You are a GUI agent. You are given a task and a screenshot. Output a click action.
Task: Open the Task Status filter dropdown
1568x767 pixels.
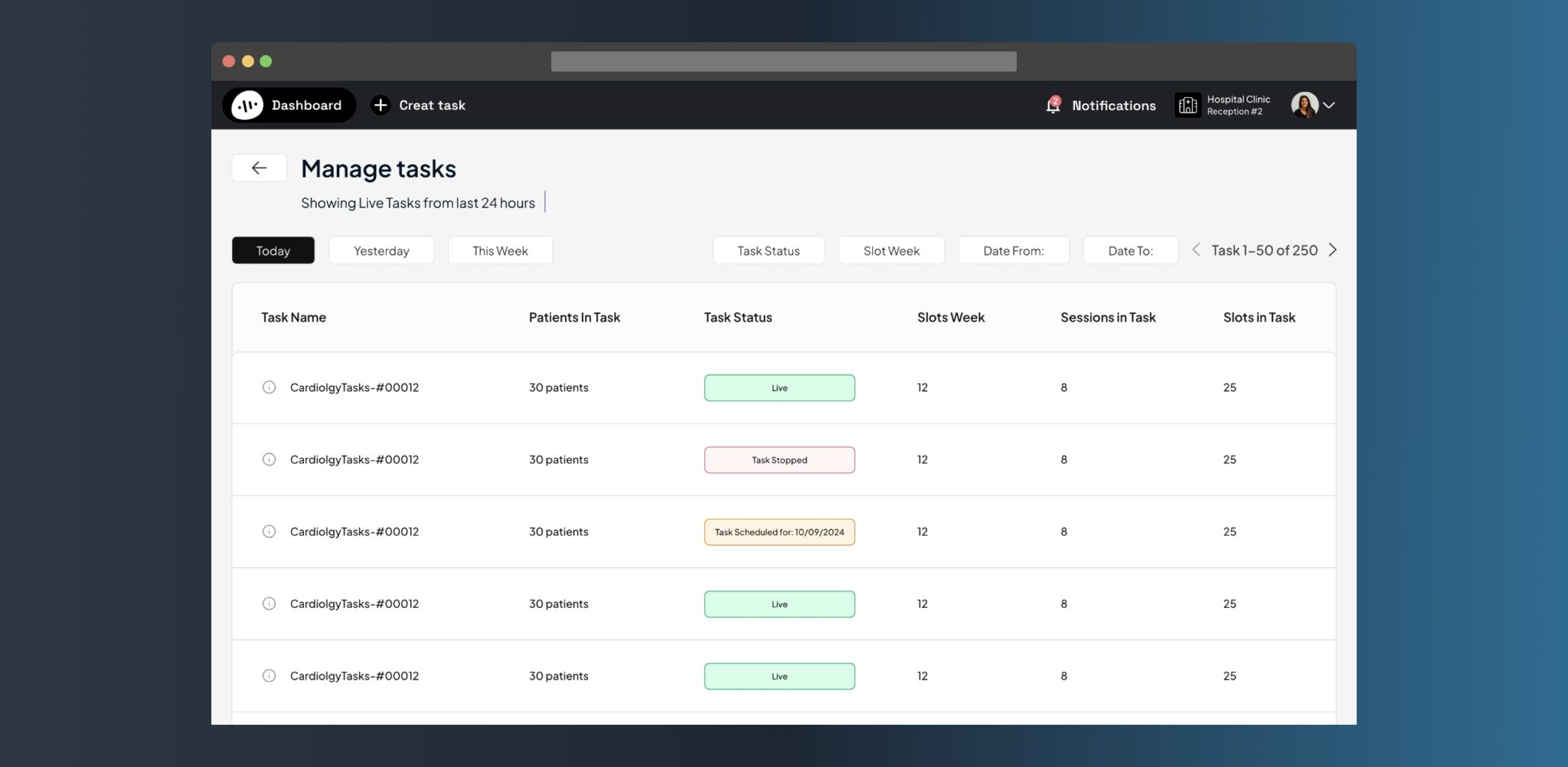[x=768, y=250]
